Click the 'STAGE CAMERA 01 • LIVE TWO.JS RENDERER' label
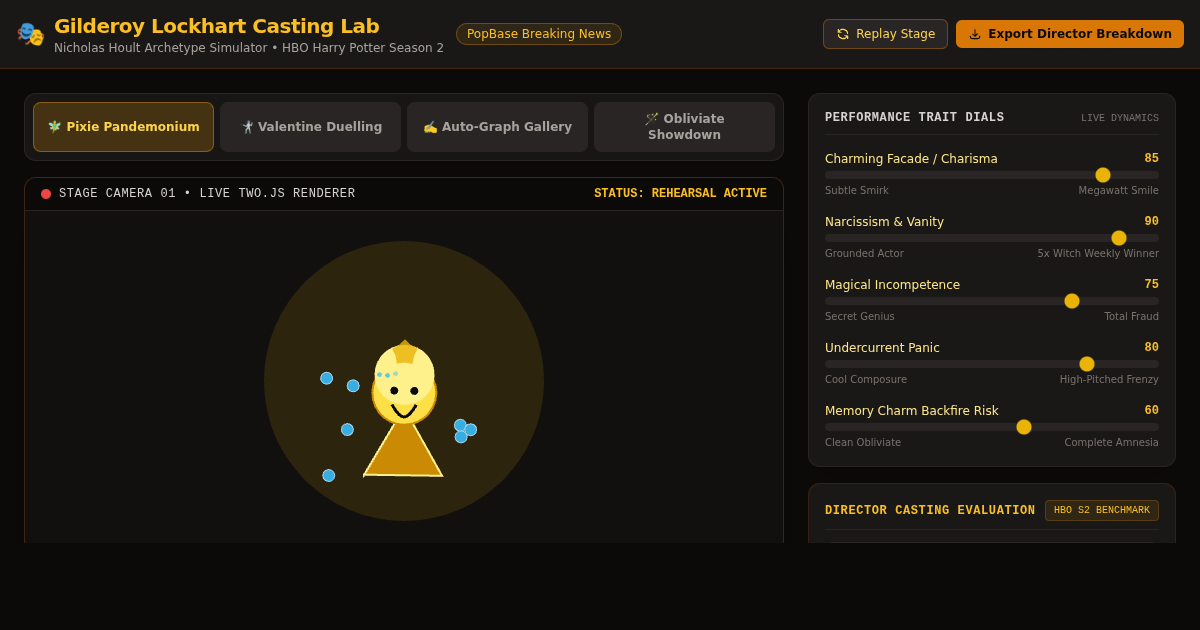Image resolution: width=1200 pixels, height=630 pixels. click(x=207, y=194)
